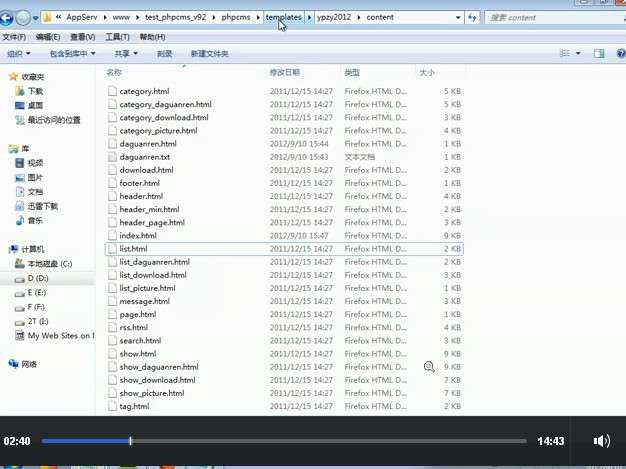The width and height of the screenshot is (626, 469).
Task: Click the 网络 icon in sidebar
Action: [29, 364]
